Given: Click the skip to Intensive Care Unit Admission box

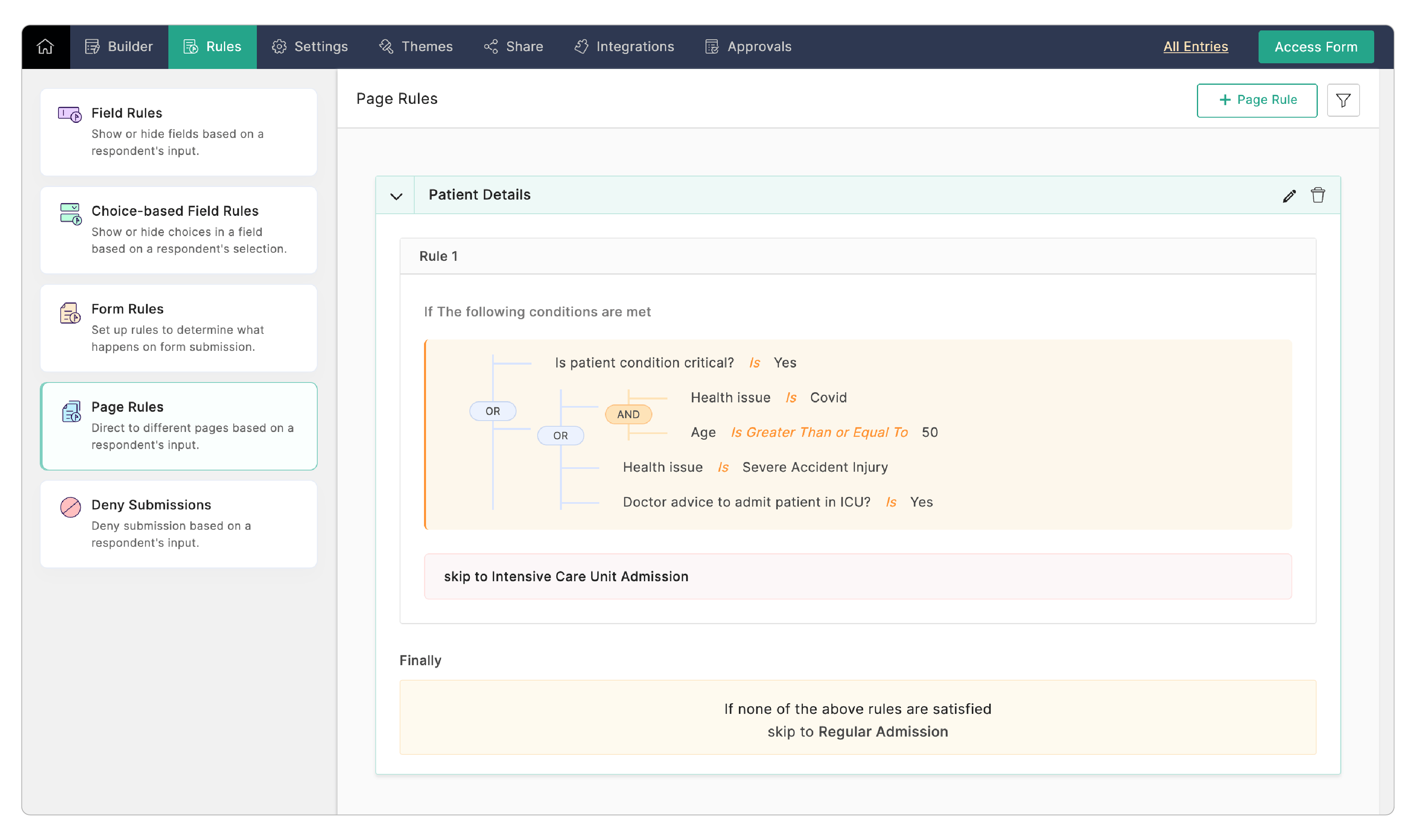Looking at the screenshot, I should pos(857,576).
